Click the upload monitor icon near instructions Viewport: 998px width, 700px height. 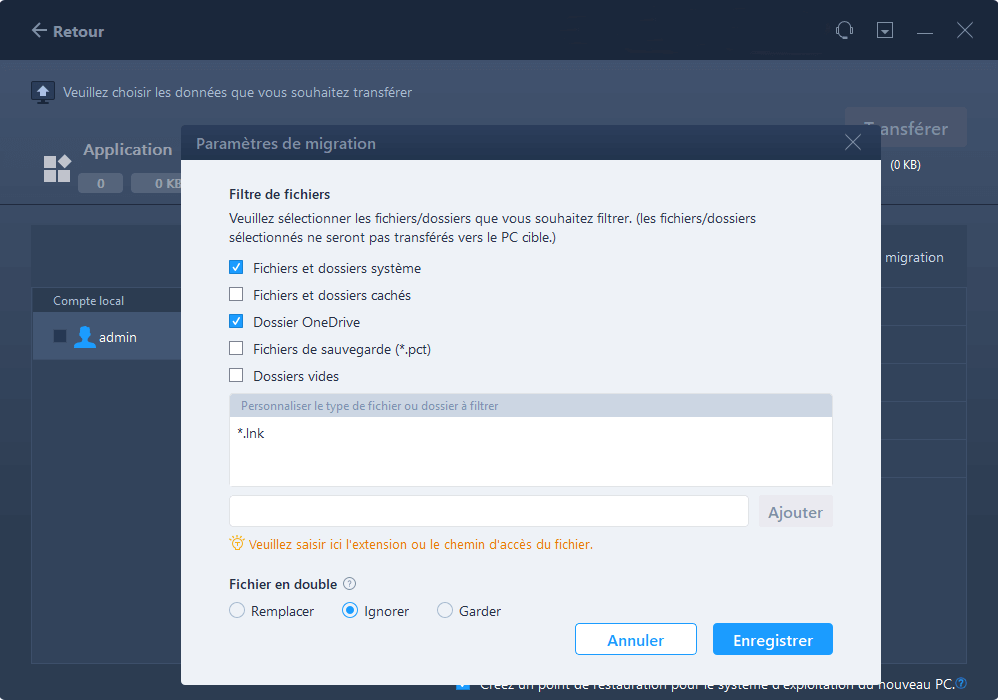(43, 92)
